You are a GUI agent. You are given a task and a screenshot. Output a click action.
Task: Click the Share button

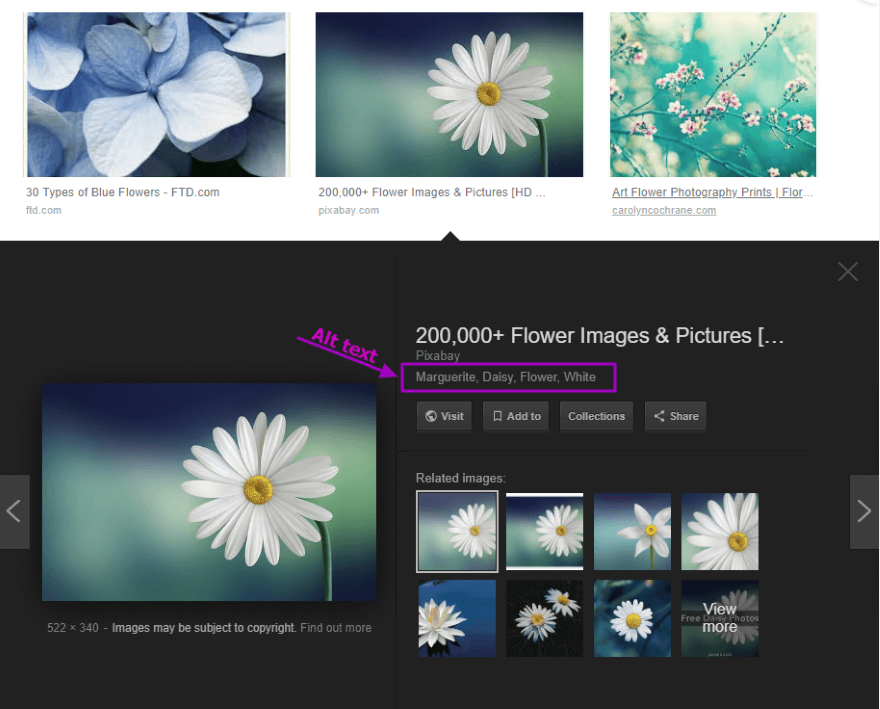click(x=675, y=416)
